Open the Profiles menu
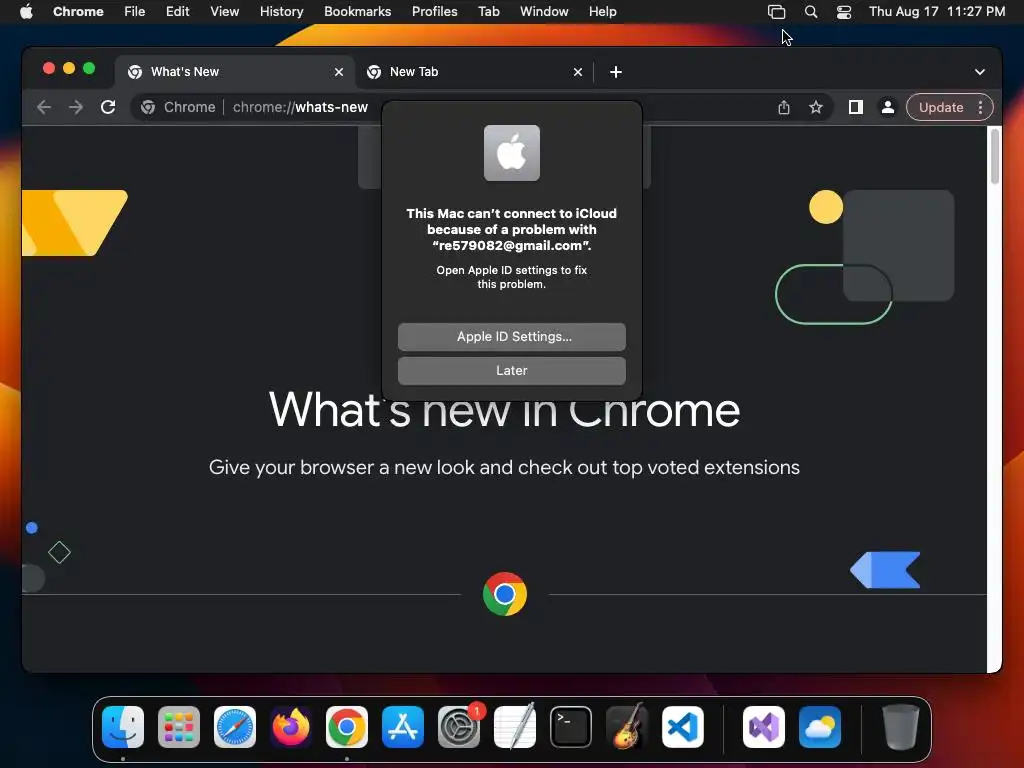 (434, 12)
